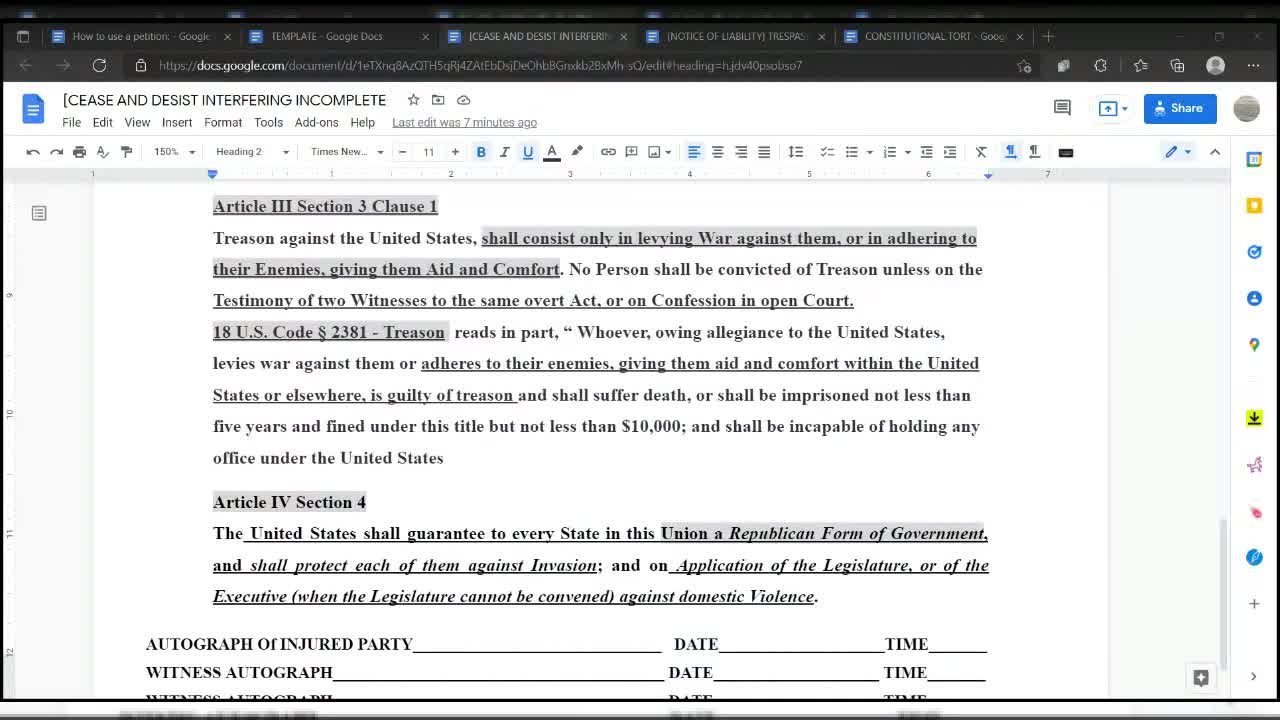
Task: Open the Explore button at bottom right
Action: point(1201,677)
